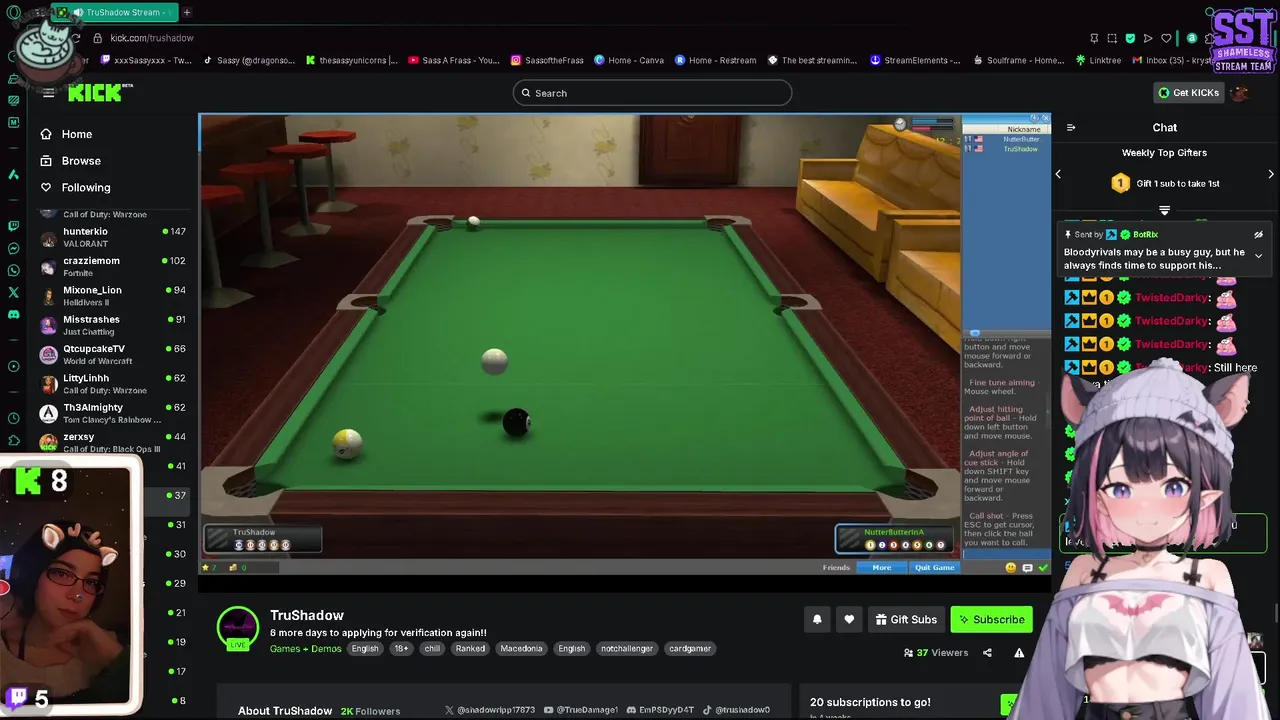This screenshot has width=1280, height=720.
Task: Open the Sassy TikTok bookmark
Action: pos(249,60)
